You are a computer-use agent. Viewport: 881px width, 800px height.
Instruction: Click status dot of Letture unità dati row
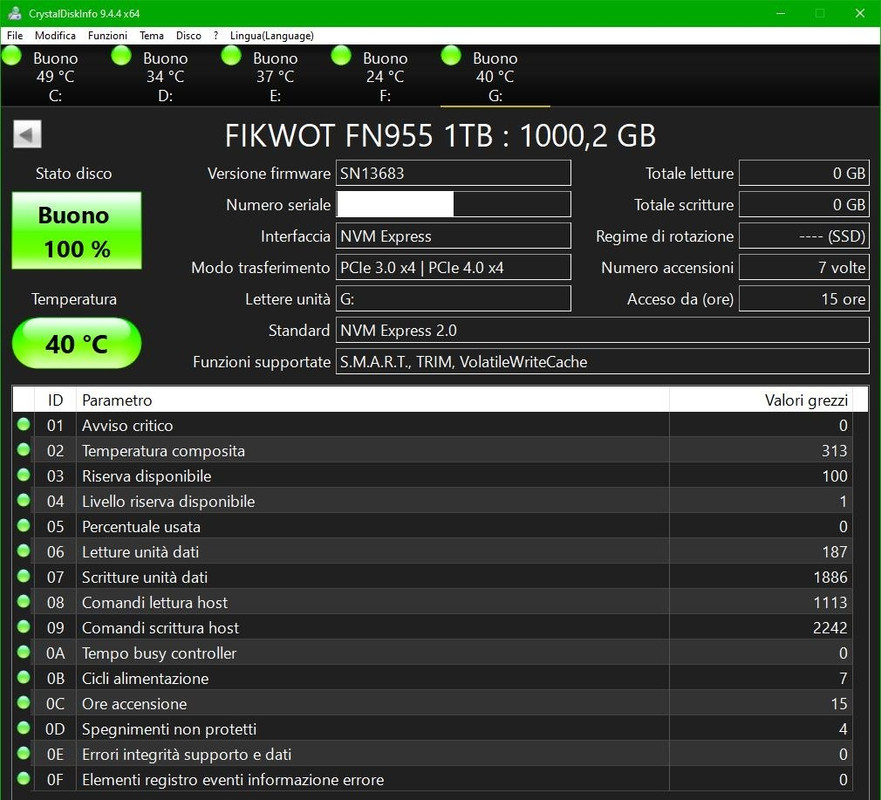pyautogui.click(x=24, y=551)
